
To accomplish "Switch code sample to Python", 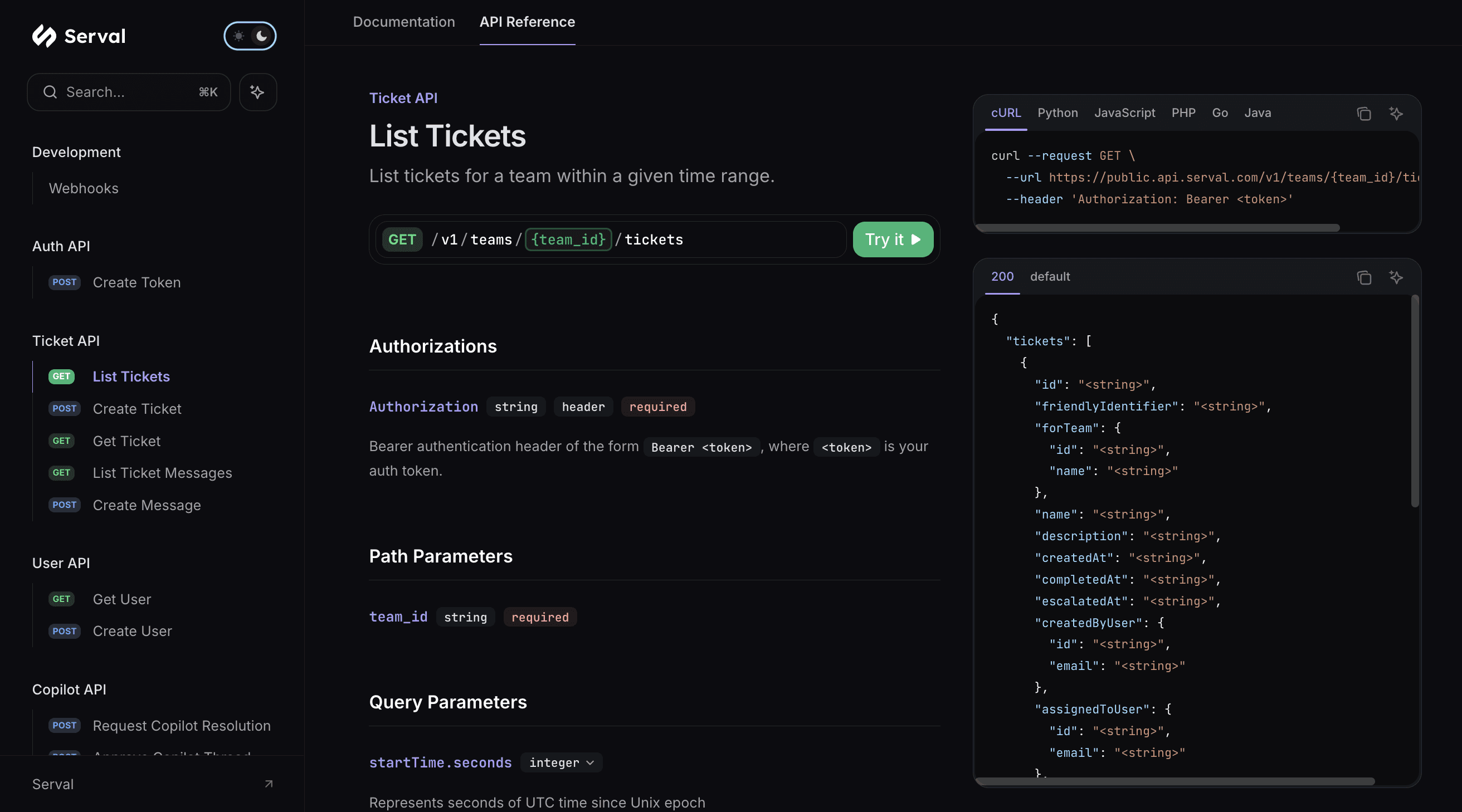I will pos(1057,113).
